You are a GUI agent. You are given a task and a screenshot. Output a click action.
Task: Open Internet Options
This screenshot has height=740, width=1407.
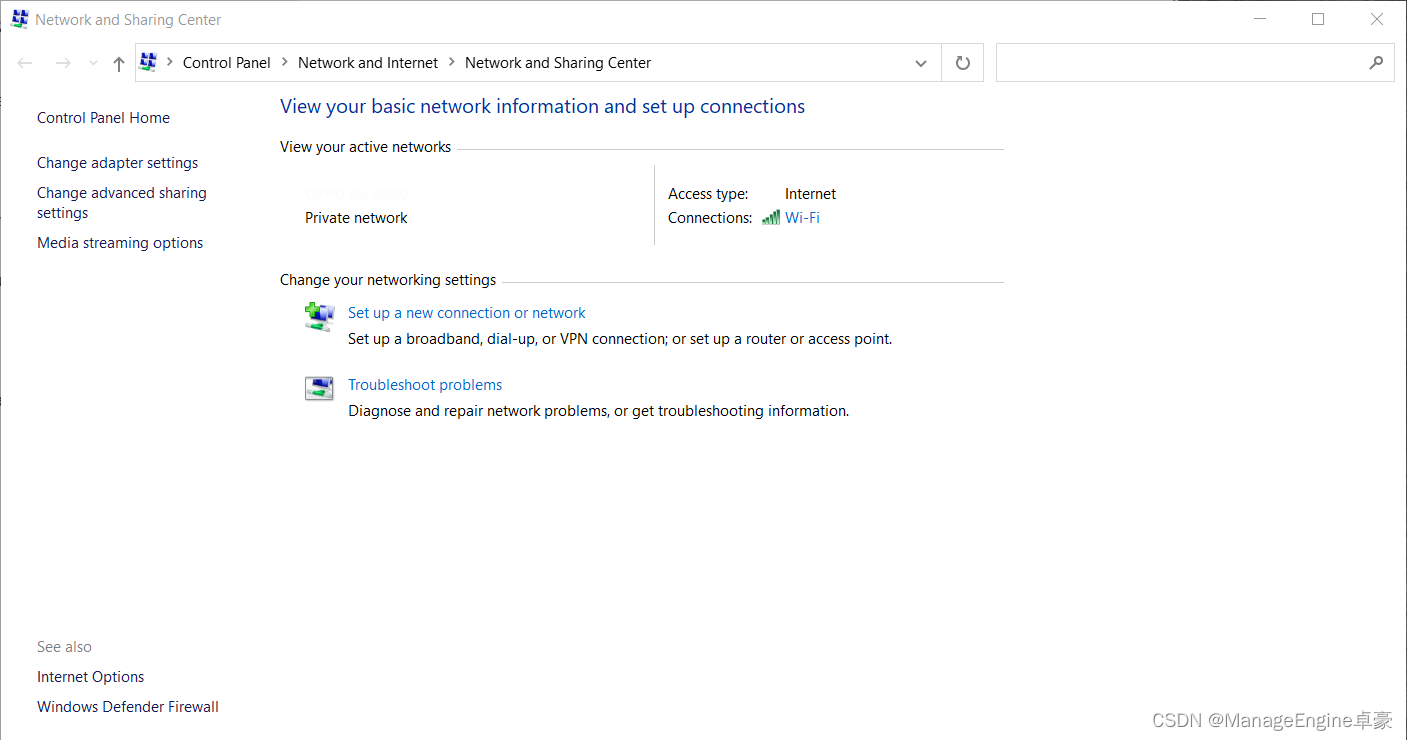[x=91, y=677]
